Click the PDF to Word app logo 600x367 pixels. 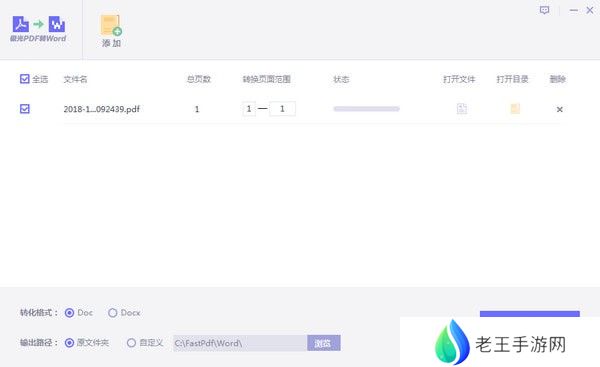click(38, 29)
